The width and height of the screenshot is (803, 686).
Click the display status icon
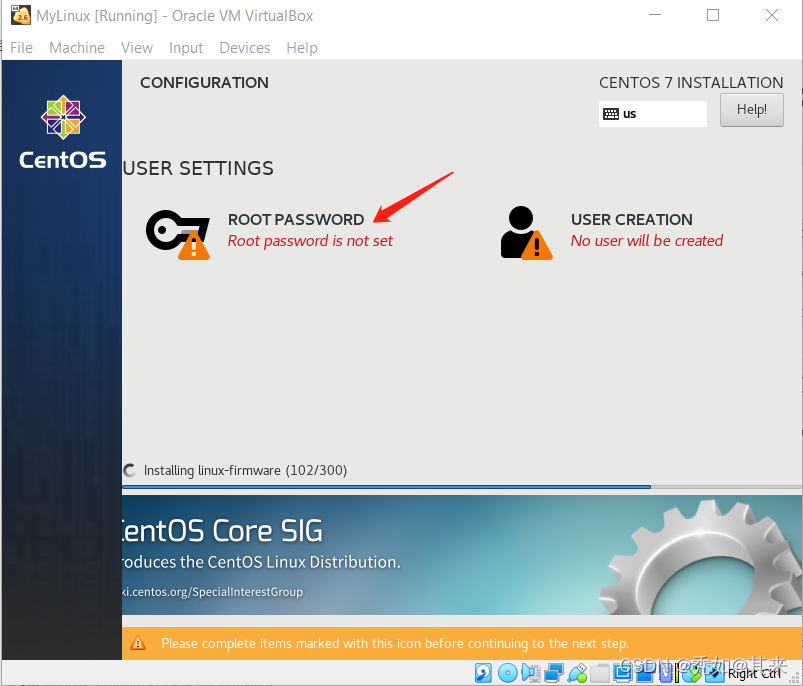point(623,673)
